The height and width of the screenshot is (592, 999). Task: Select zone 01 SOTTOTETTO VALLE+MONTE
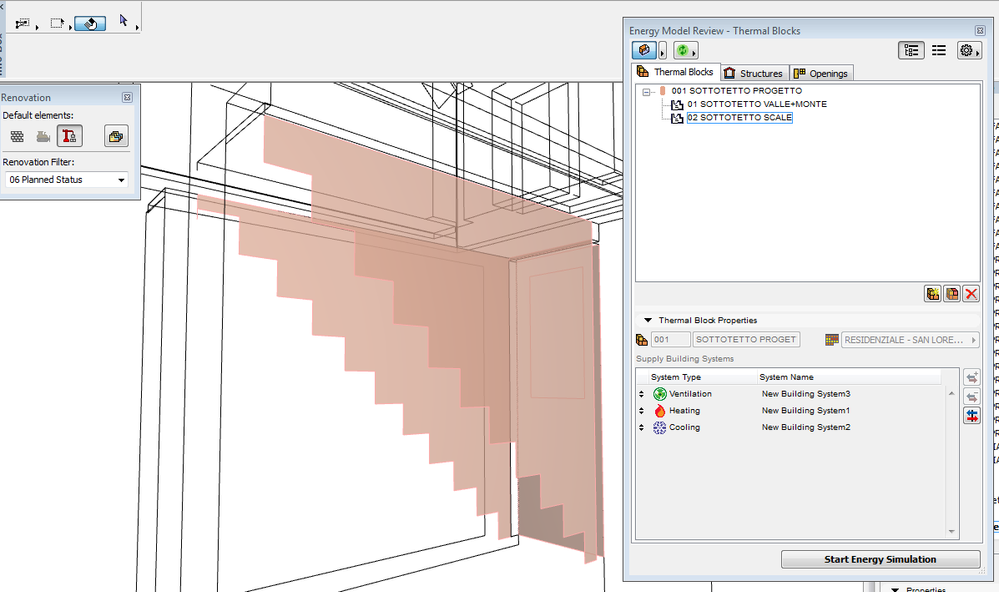[757, 104]
